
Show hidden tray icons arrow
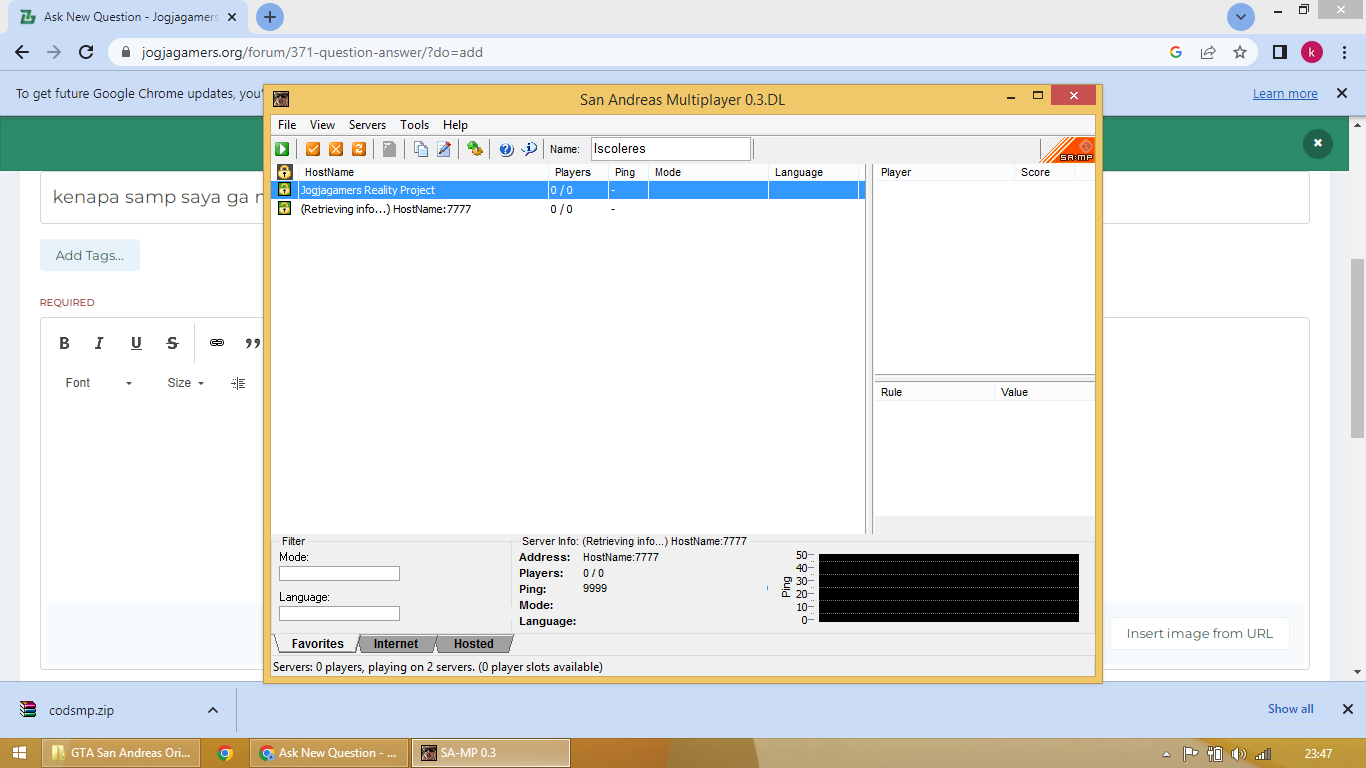click(x=1167, y=754)
